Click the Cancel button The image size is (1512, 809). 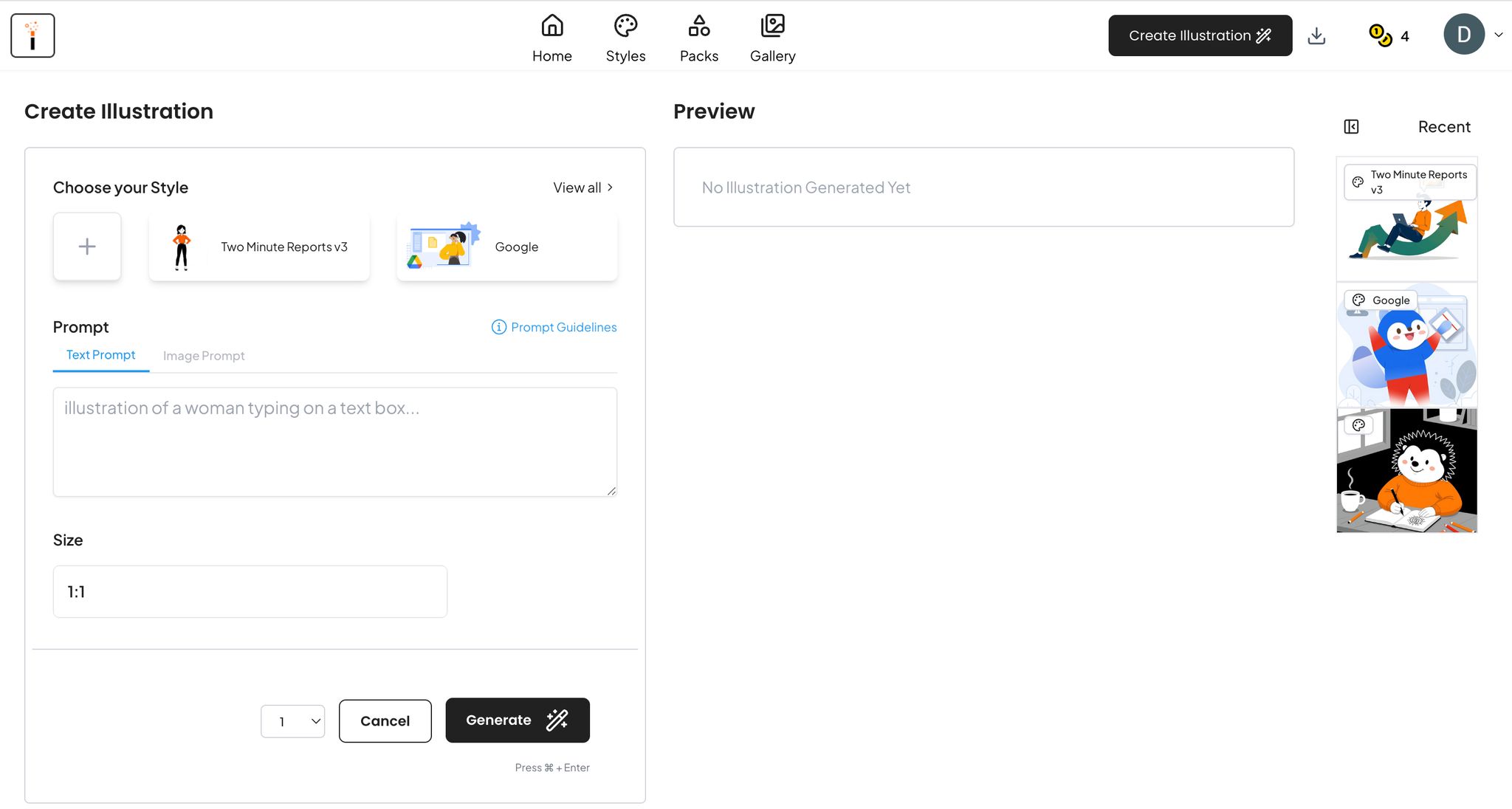385,720
